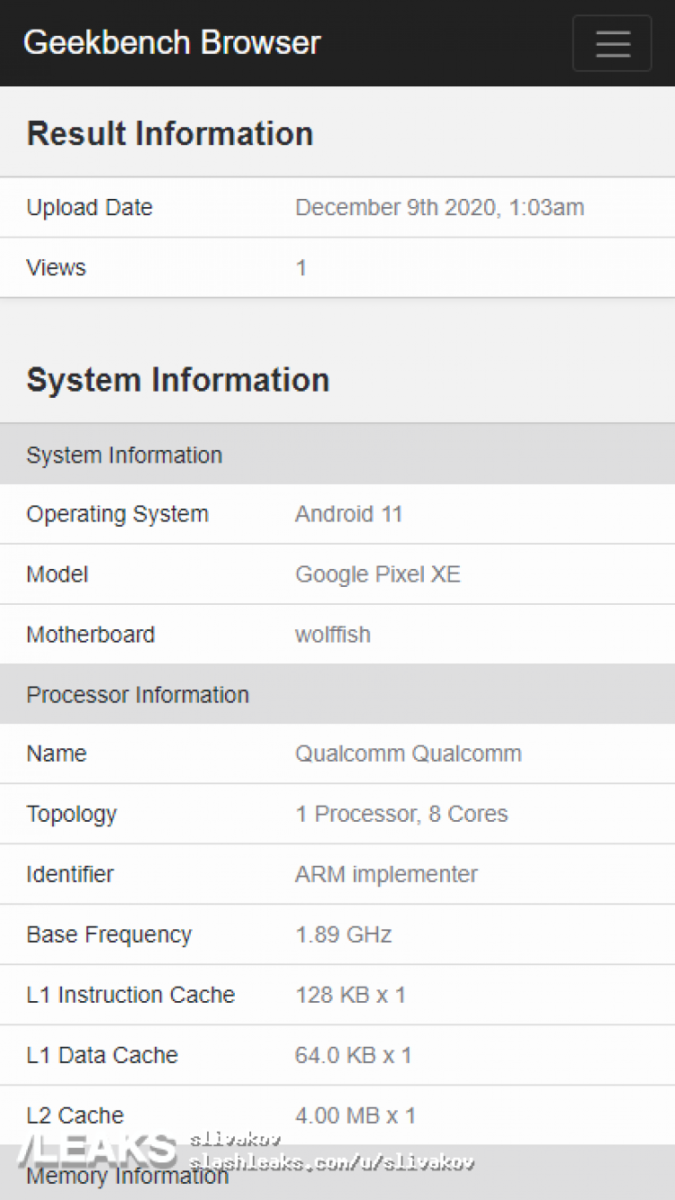This screenshot has height=1200, width=675.
Task: Select the L2 Cache label
Action: pos(75,1116)
